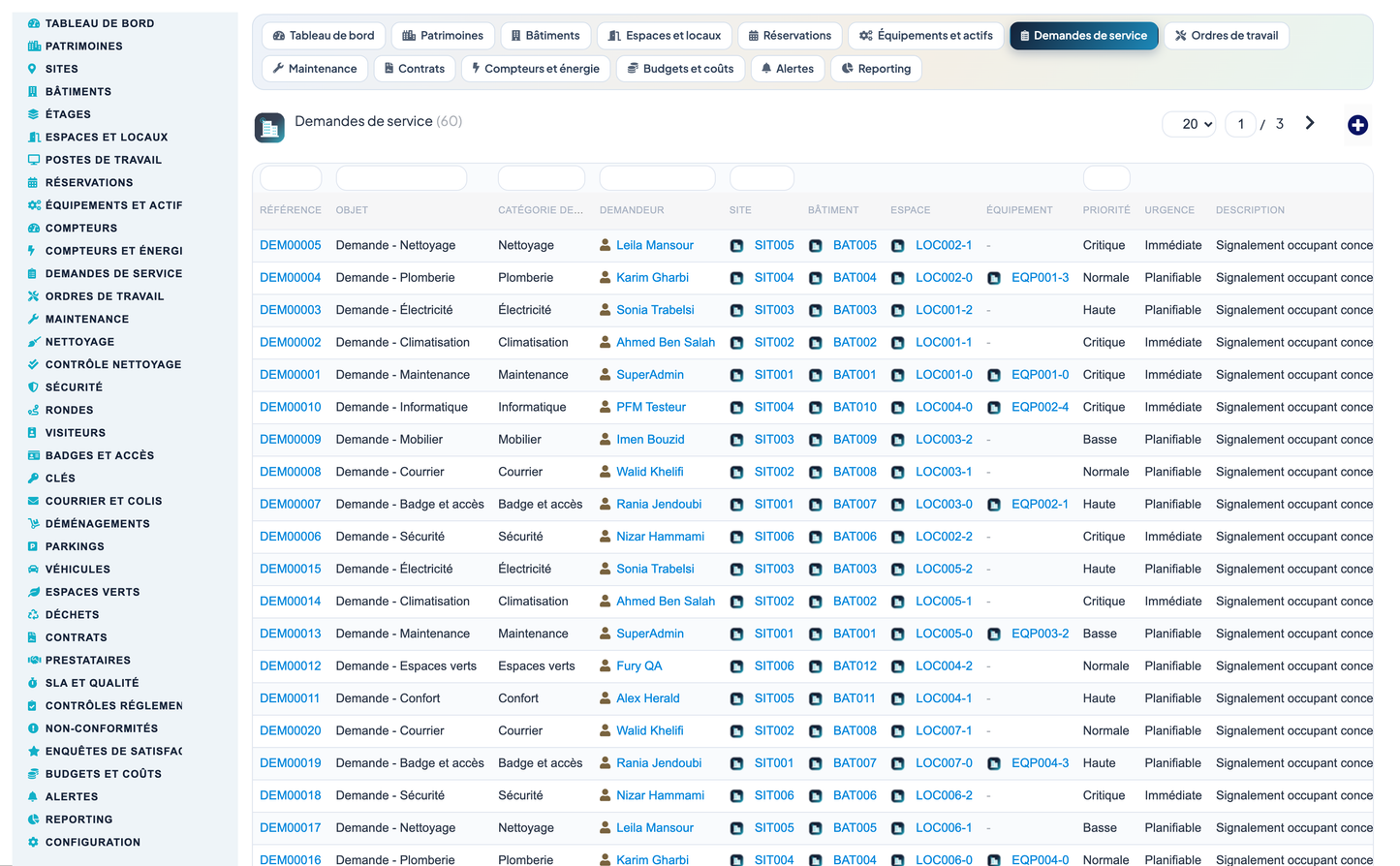The width and height of the screenshot is (1400, 866).
Task: Click 'Espaces verts' category cell
Action: [536, 665]
